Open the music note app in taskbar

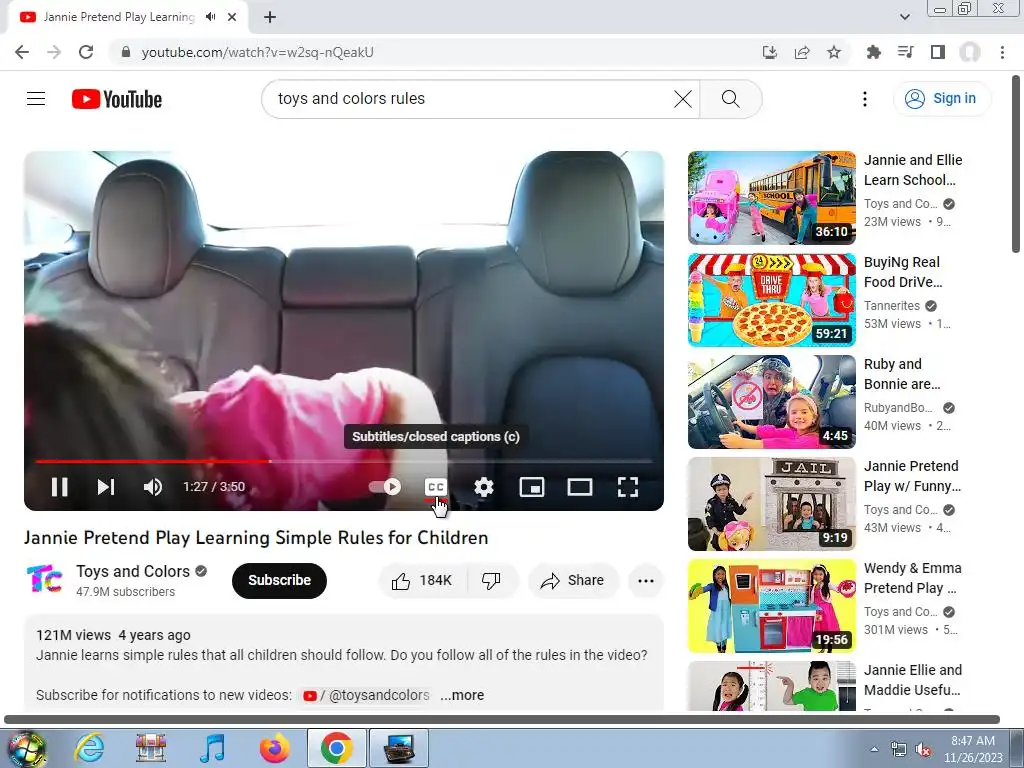coord(212,748)
